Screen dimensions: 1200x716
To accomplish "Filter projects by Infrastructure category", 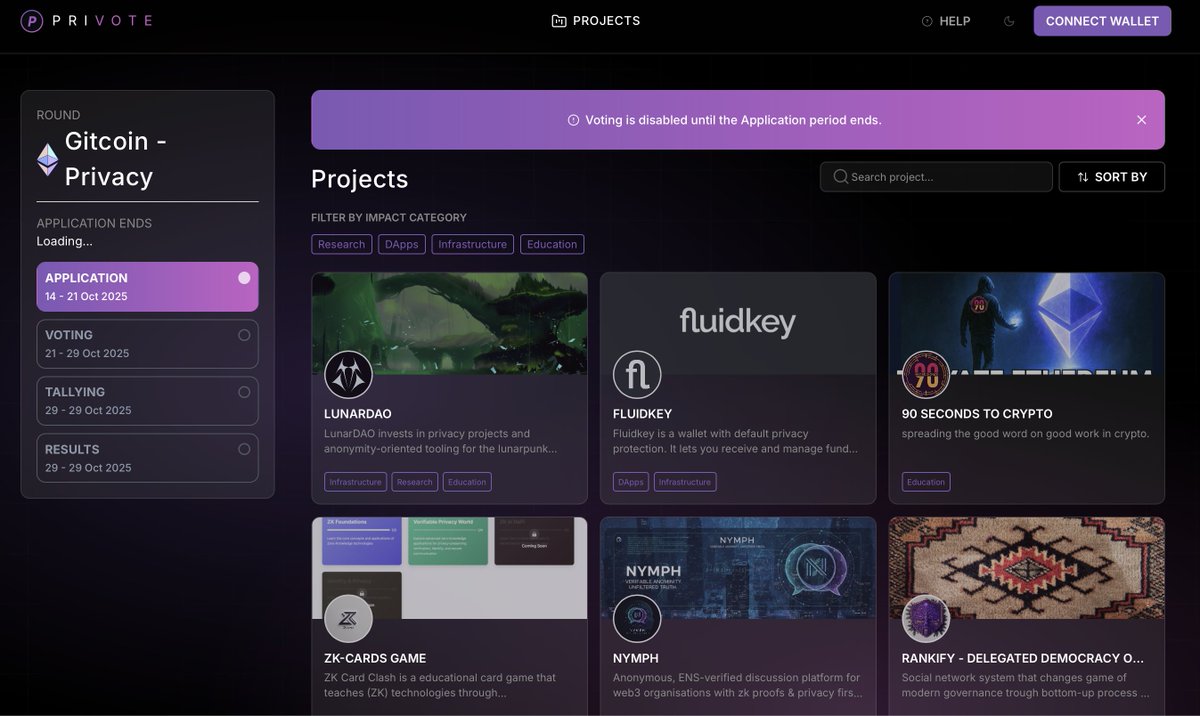I will tap(473, 244).
